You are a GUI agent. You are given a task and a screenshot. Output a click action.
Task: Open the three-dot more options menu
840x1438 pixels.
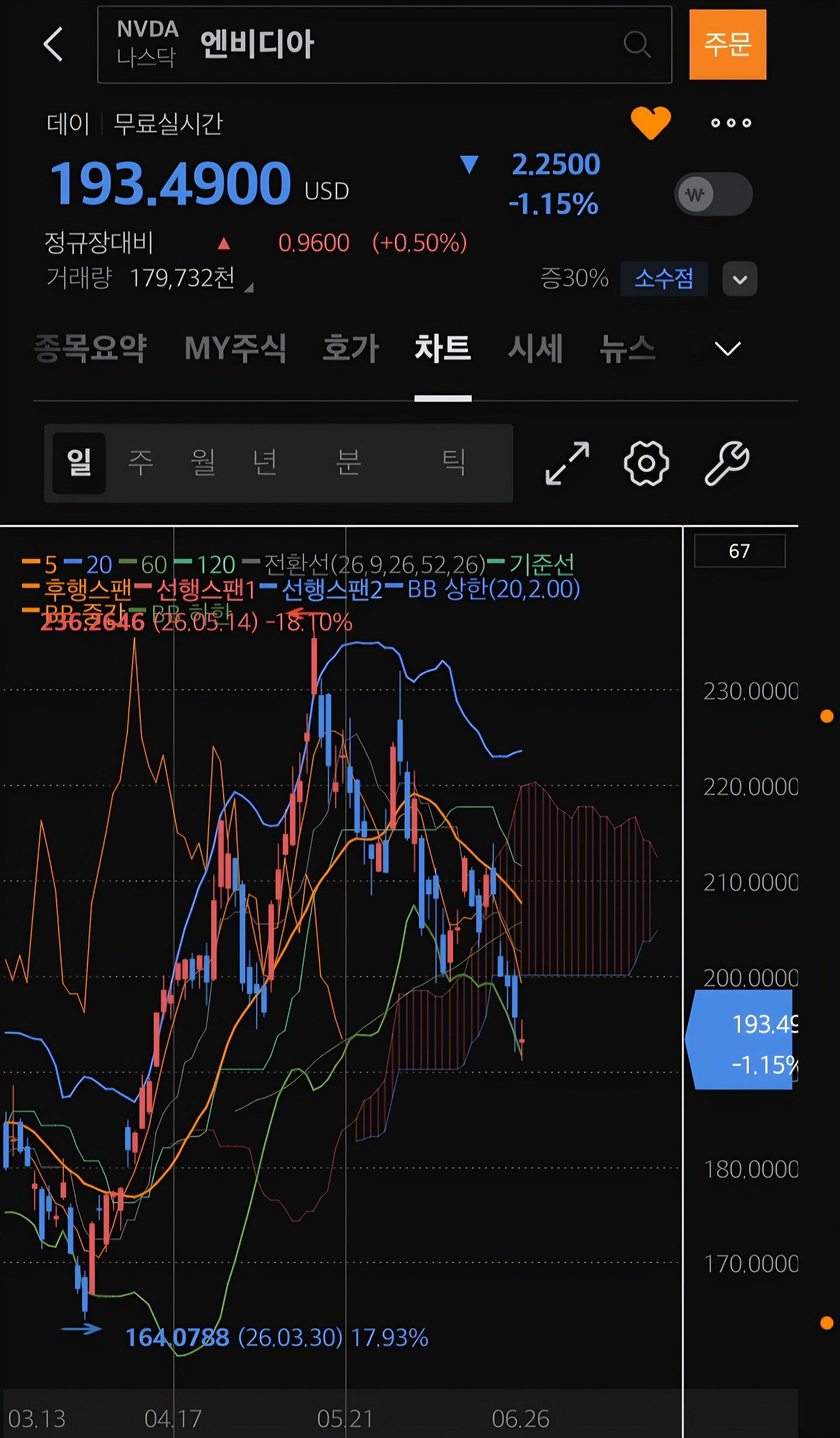coord(731,122)
